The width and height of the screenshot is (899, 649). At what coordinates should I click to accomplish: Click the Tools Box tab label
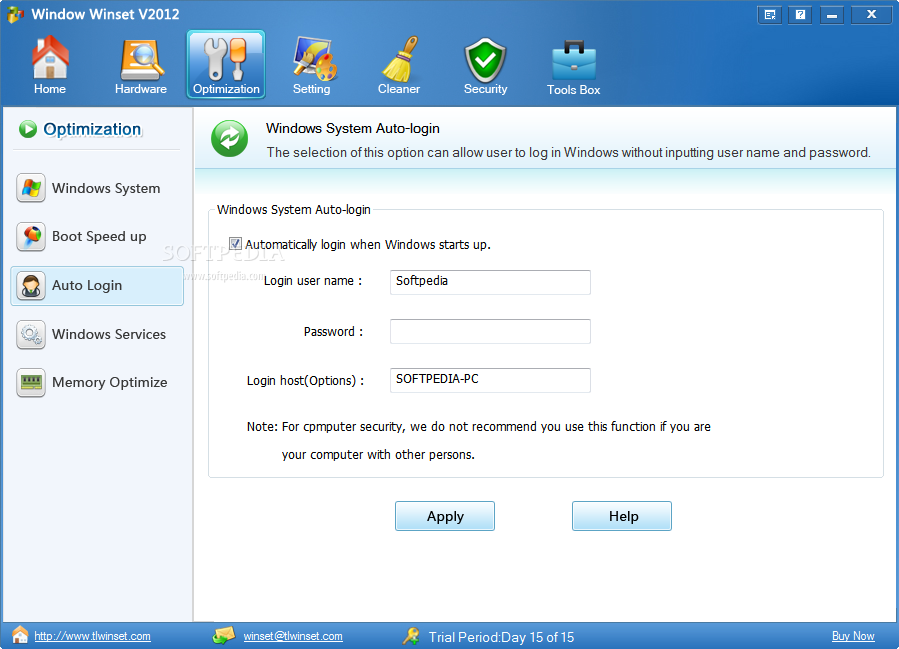click(x=573, y=89)
